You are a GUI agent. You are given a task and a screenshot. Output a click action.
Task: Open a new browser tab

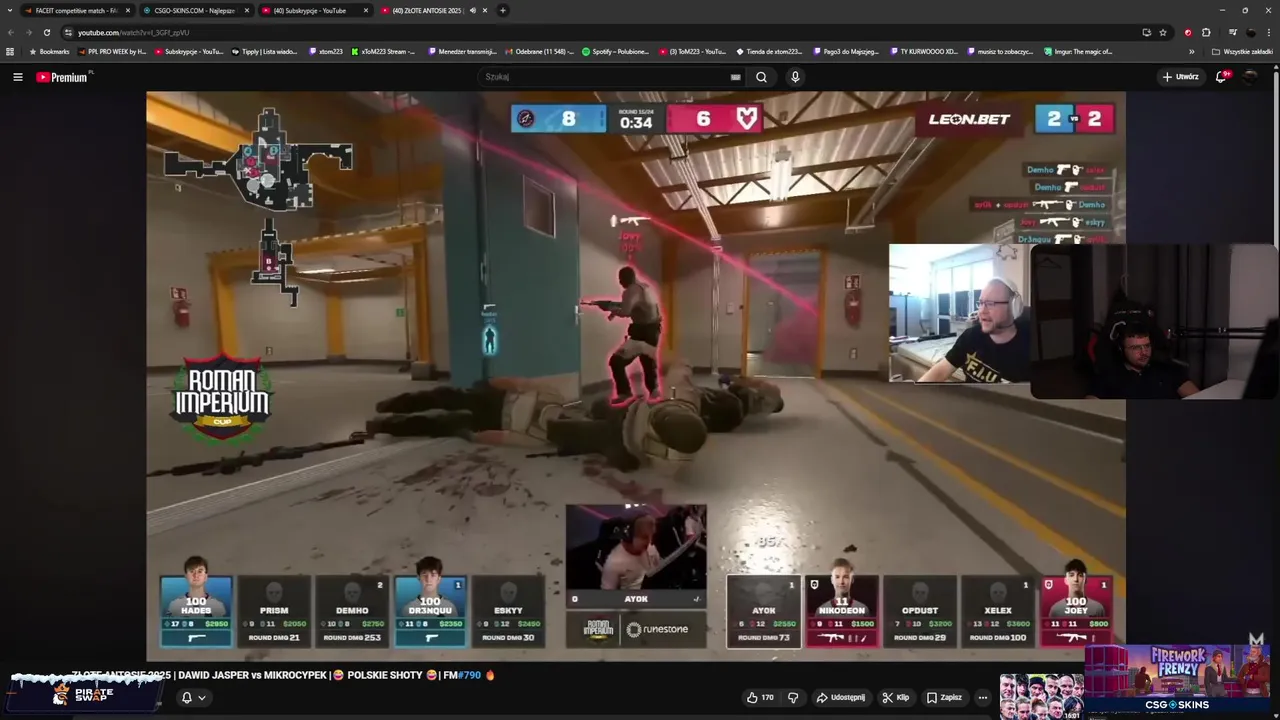coord(503,10)
